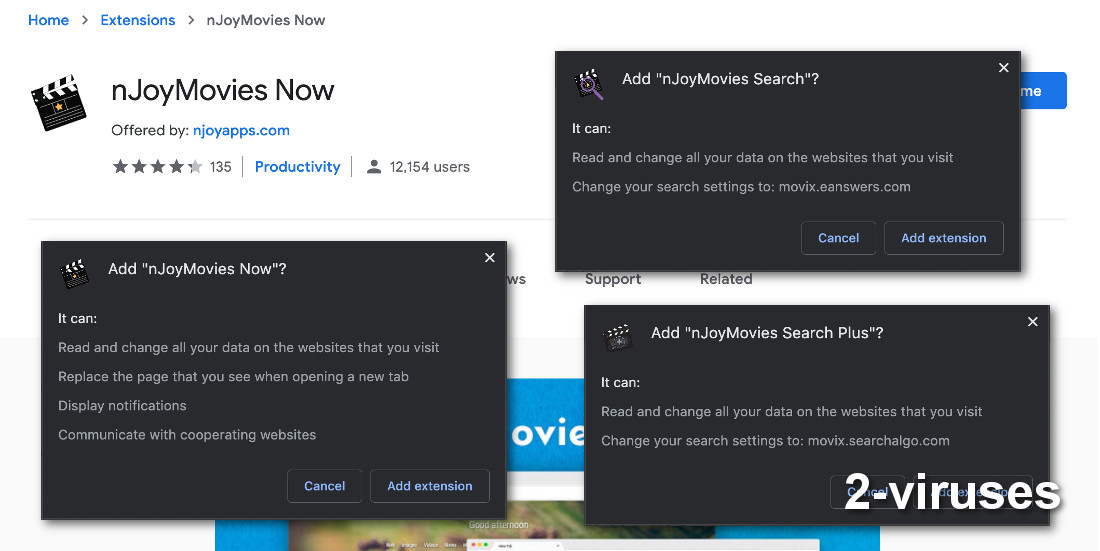Click the nJoyMovies Search magnifier icon
Screen dimensions: 1100x551
tap(588, 84)
